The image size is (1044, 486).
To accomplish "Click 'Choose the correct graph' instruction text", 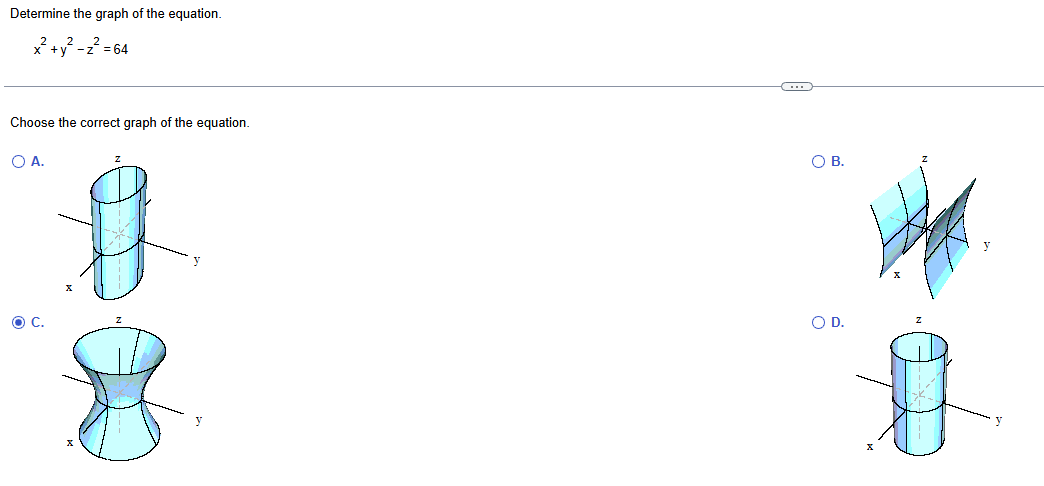I will click(x=130, y=123).
